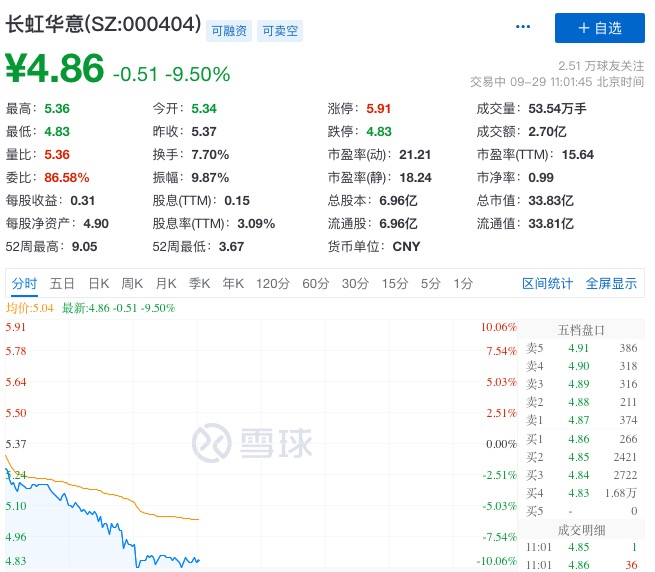Click the 股息率(TTM) value 3.09%
655x572 pixels.
coord(256,224)
